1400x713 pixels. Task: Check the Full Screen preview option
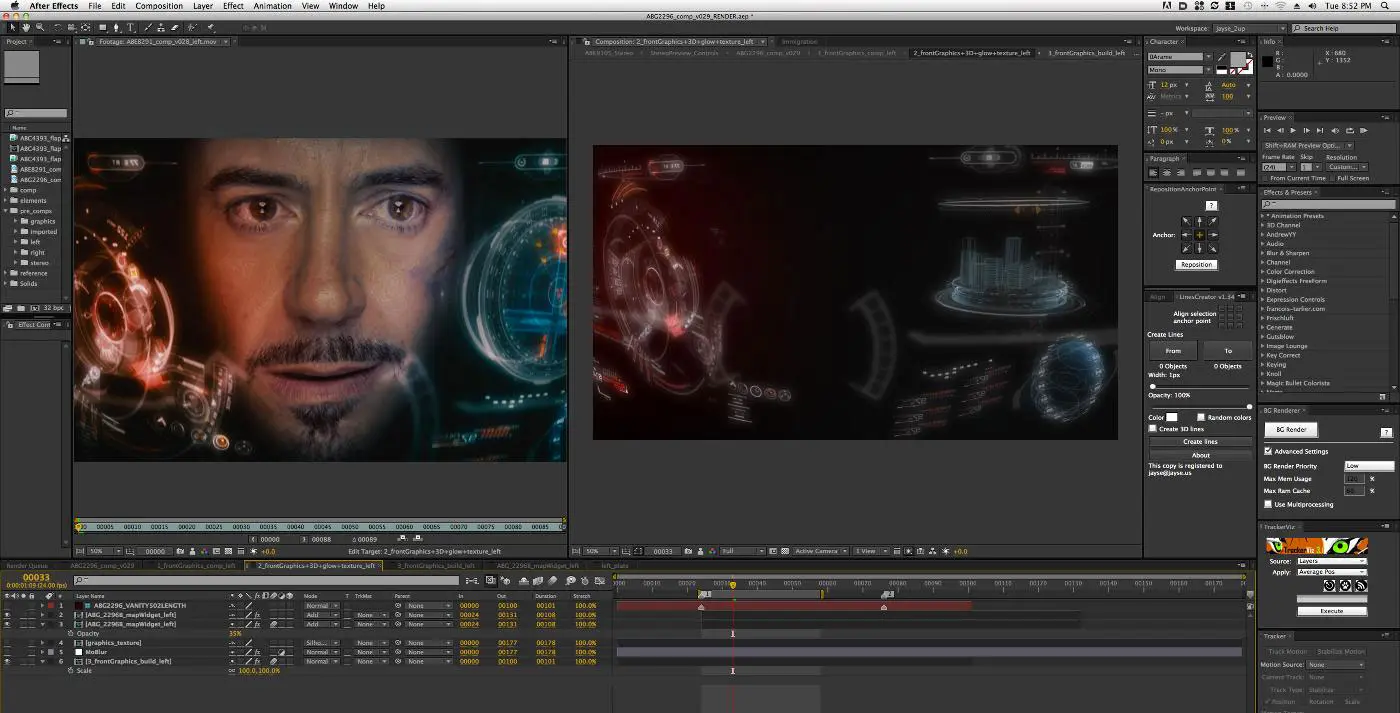[x=1332, y=178]
